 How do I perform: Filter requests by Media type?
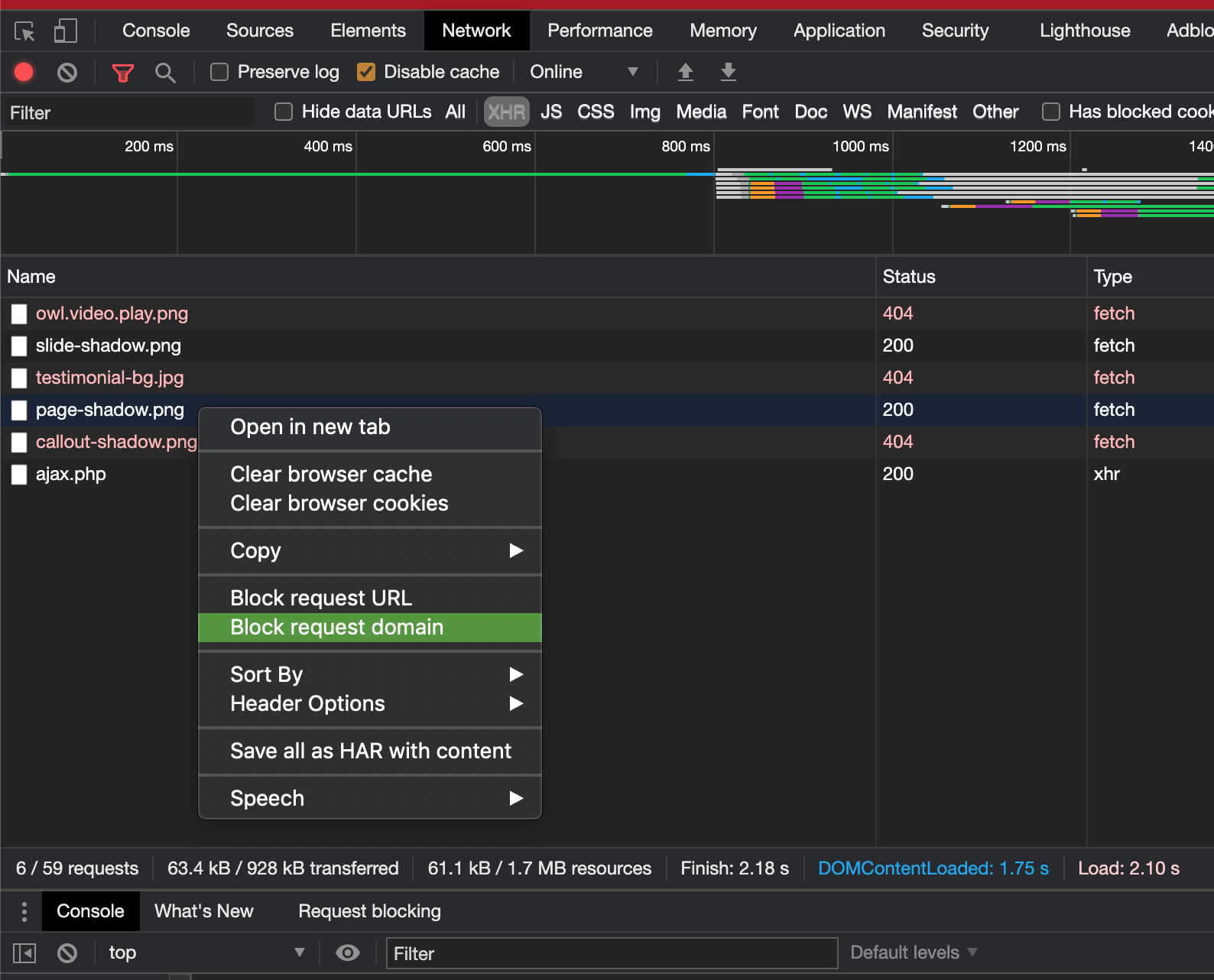(x=701, y=112)
